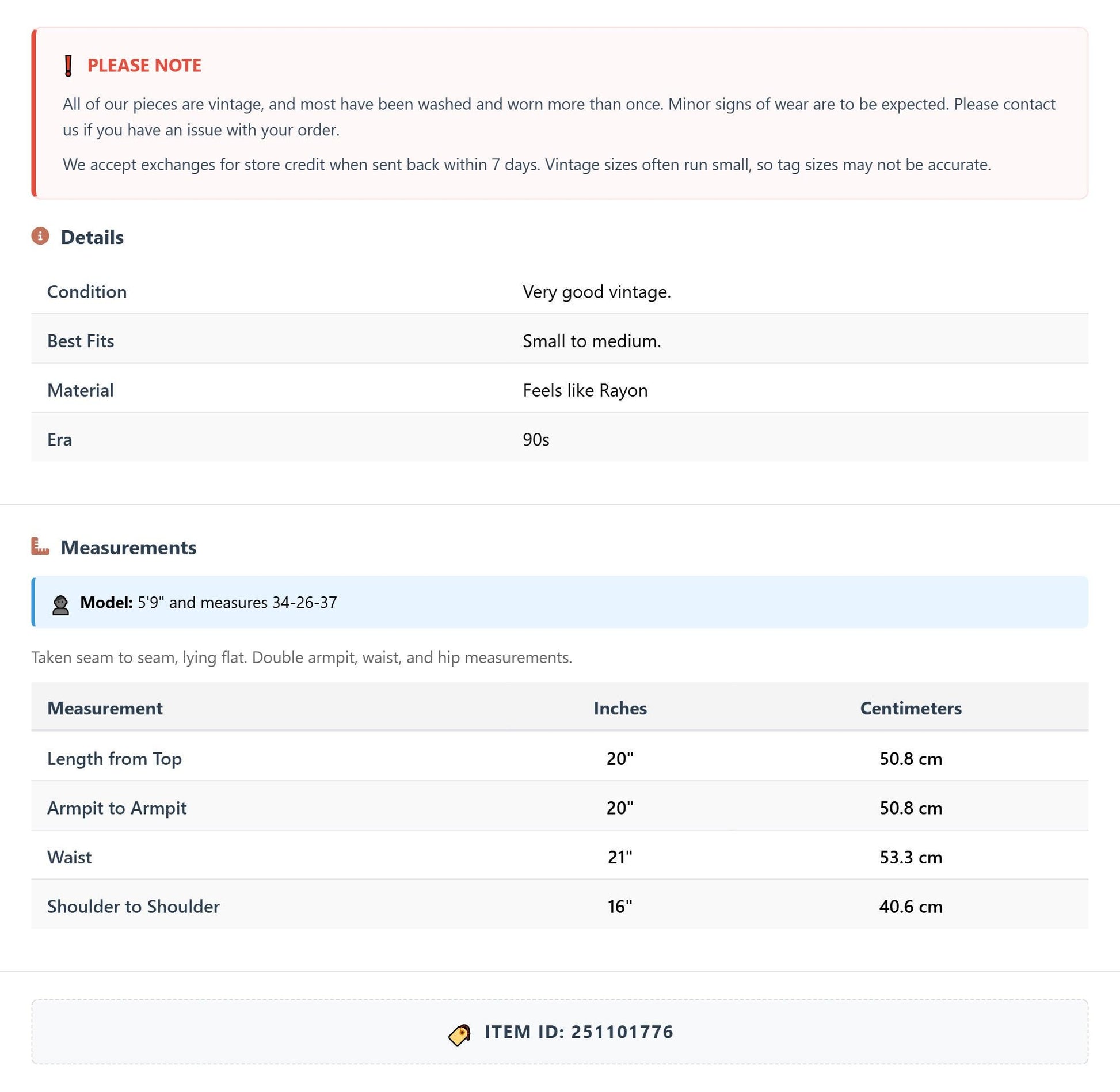
Task: Click the Waist measurement row label
Action: tap(69, 857)
